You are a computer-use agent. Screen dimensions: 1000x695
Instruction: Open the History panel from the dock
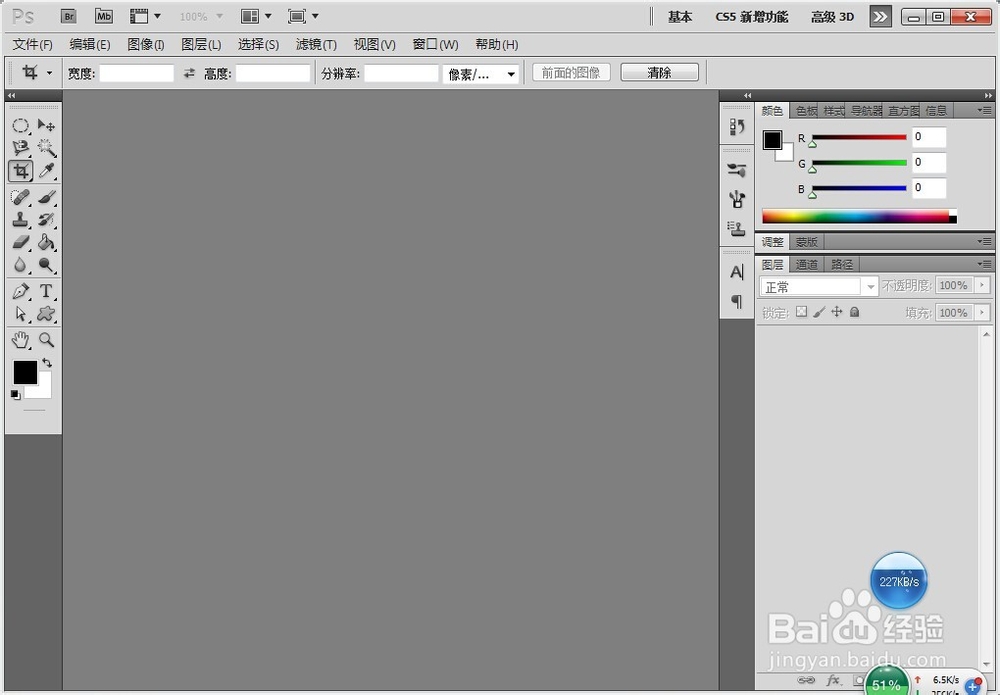(737, 127)
